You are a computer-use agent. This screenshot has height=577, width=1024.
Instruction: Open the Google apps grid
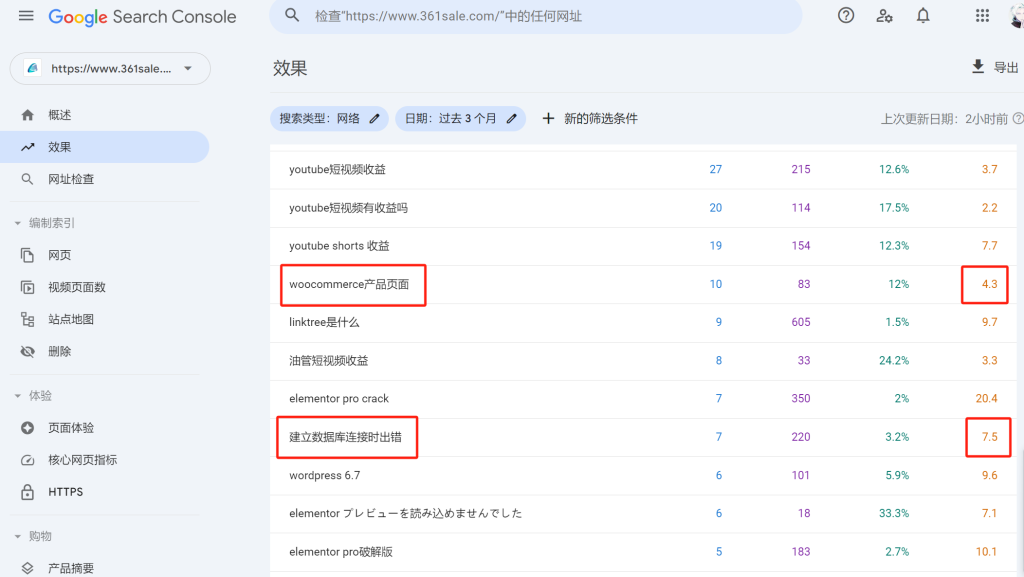982,16
